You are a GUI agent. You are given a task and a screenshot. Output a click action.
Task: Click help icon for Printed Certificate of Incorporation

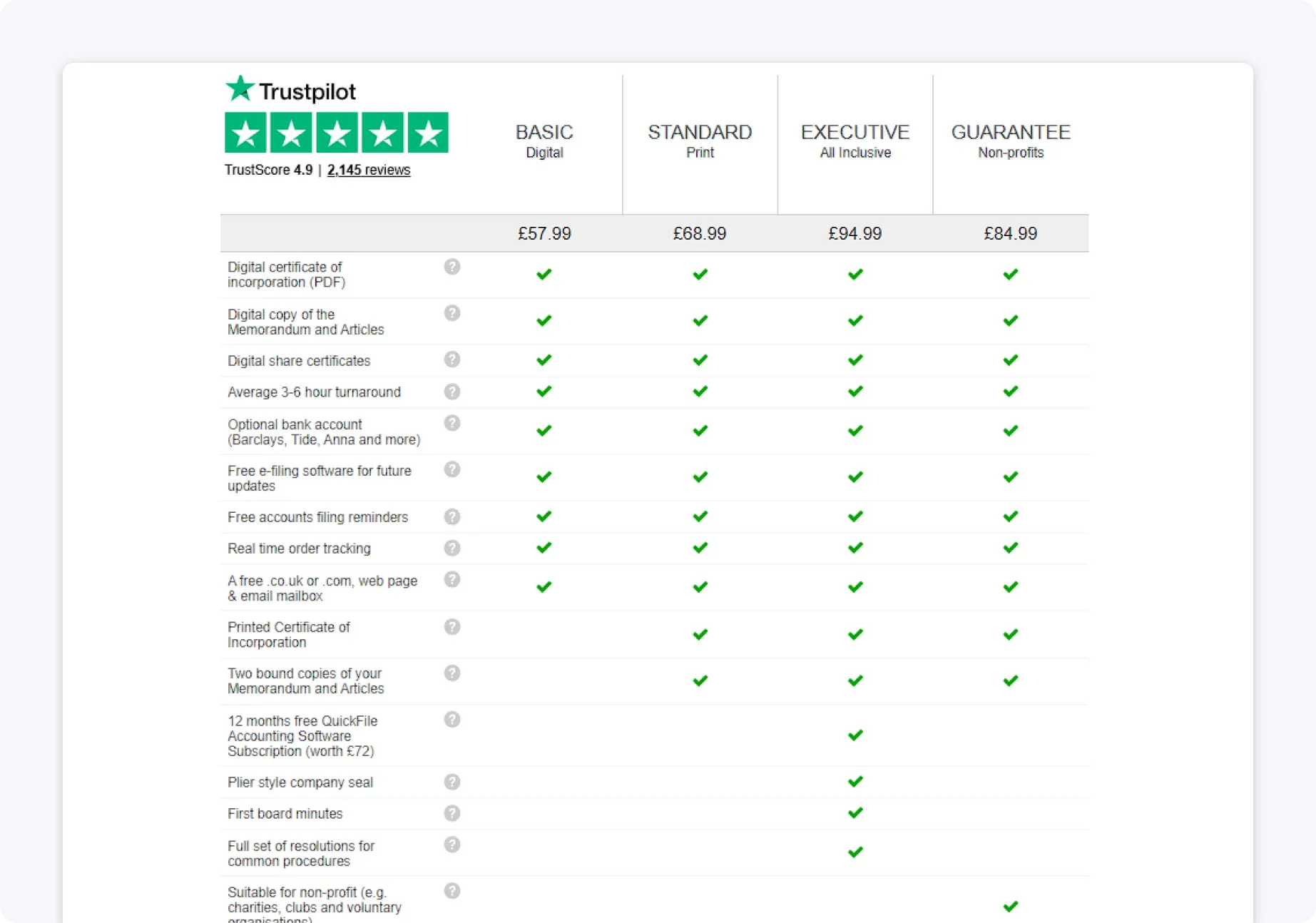(452, 626)
